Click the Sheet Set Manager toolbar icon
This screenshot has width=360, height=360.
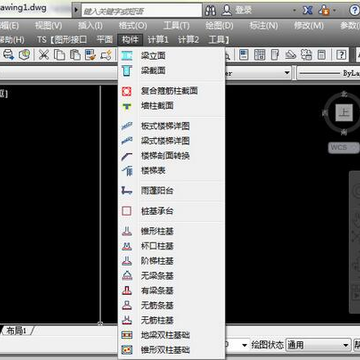pos(291,55)
